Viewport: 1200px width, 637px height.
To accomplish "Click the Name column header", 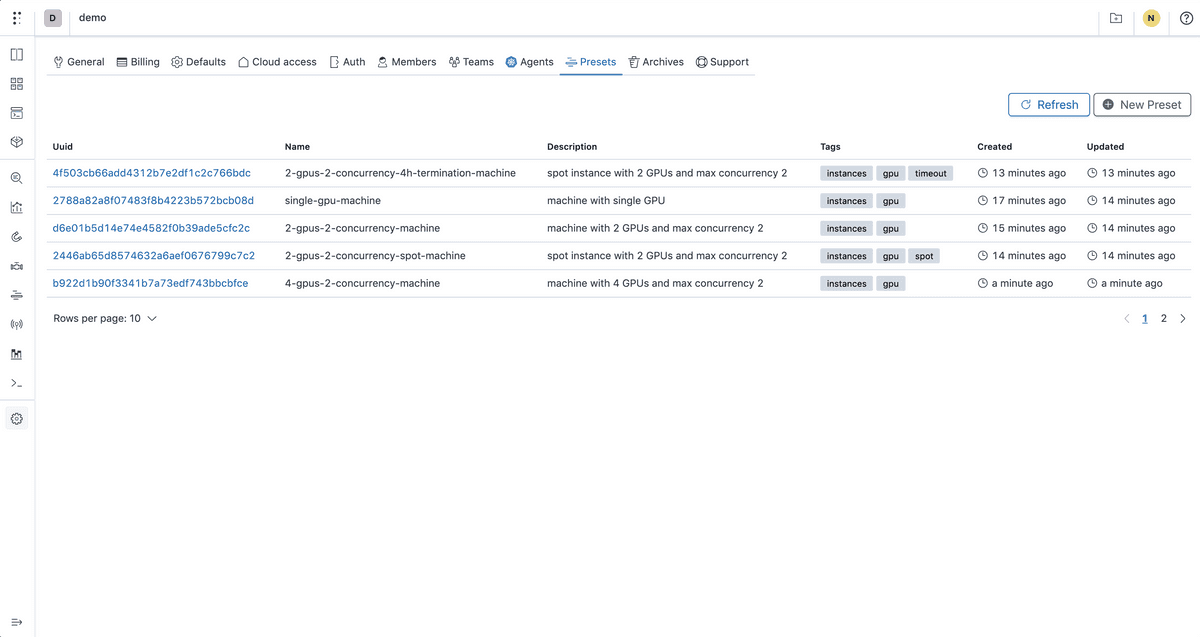I will 298,146.
